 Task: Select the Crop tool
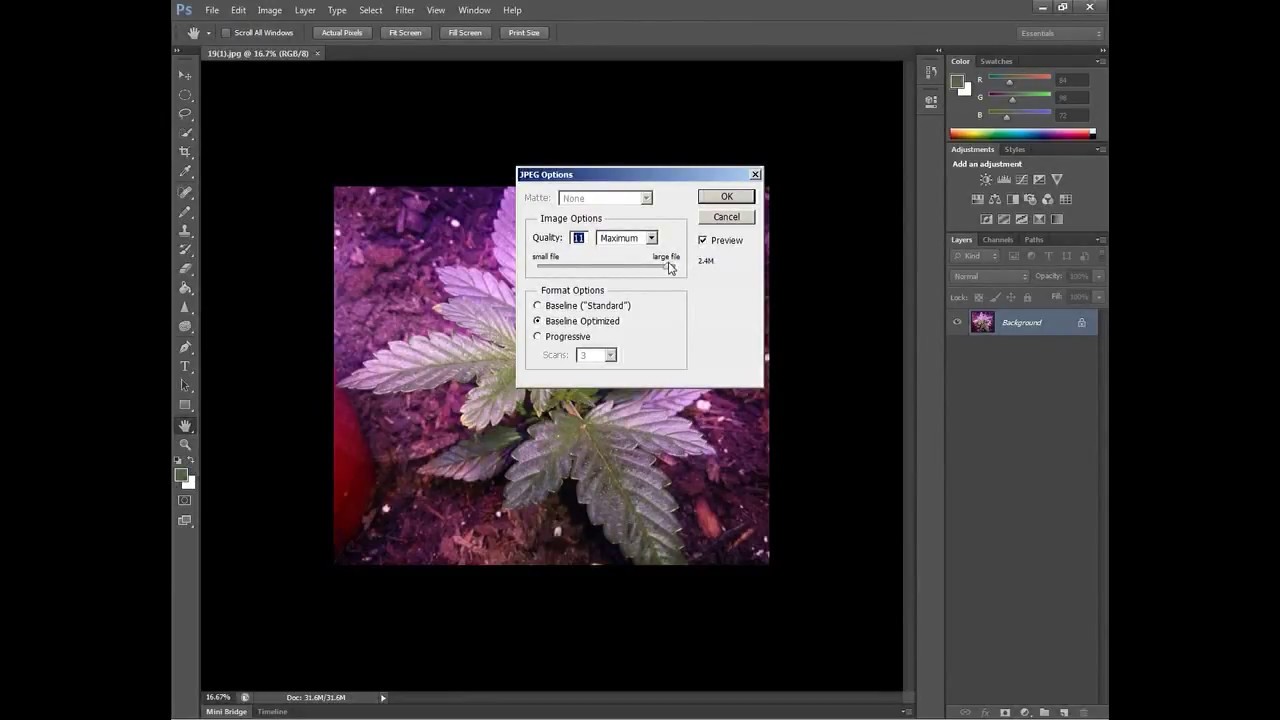185,152
